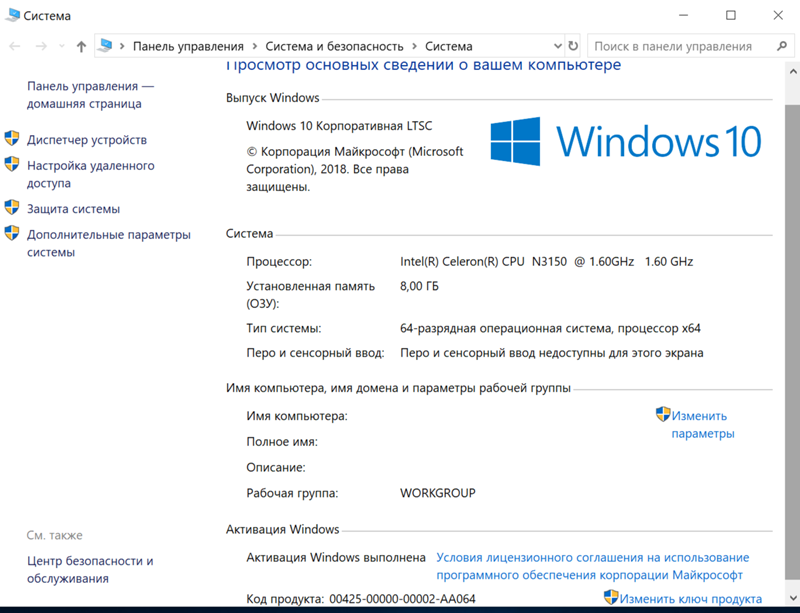Go back using the Back arrow
Screen dimensions: 800x613
(x=15, y=46)
